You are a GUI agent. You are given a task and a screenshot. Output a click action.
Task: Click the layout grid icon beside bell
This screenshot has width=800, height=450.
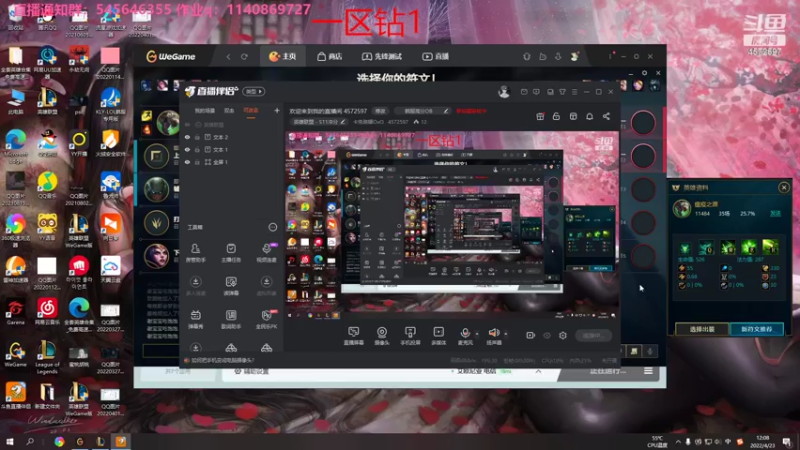pos(573,116)
